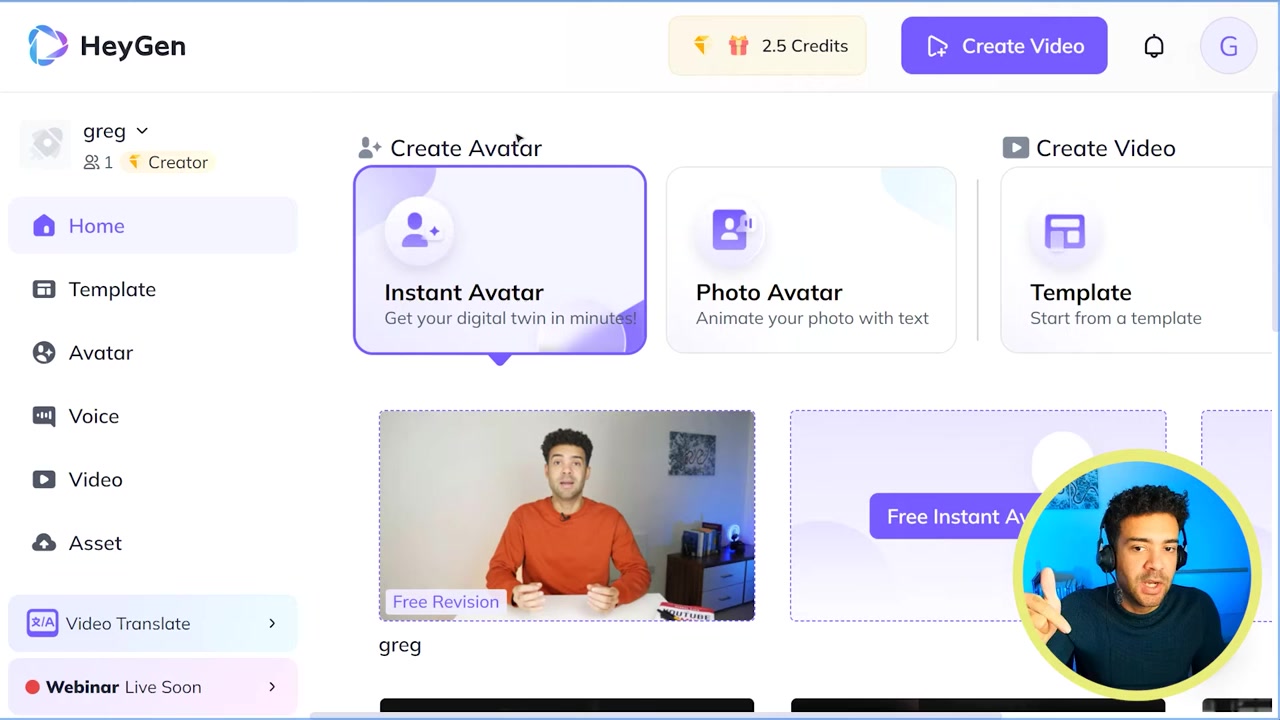1280x720 pixels.
Task: Click the Instant Avatar person icon
Action: point(420,230)
